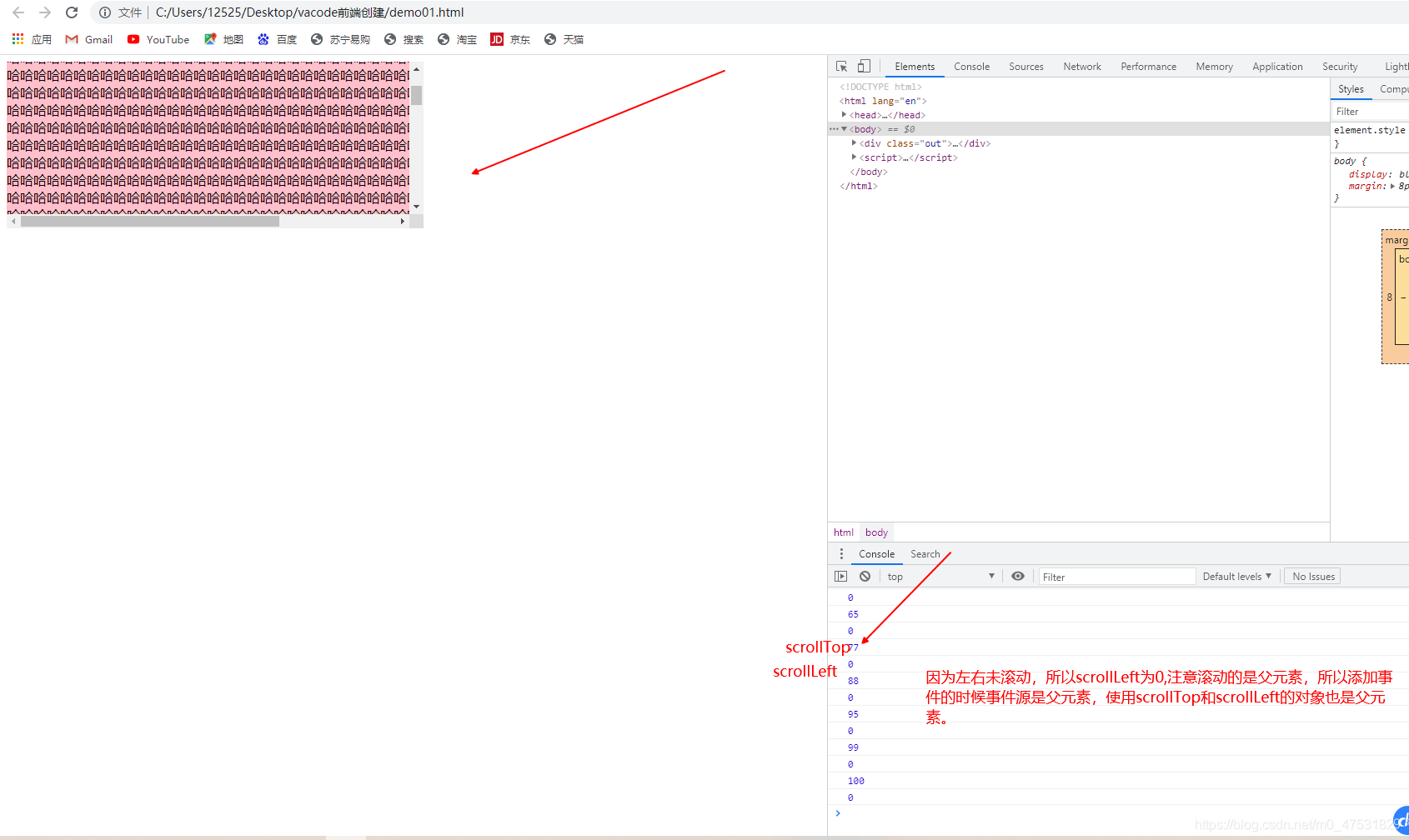Click the console log value 99
The image size is (1409, 840).
pos(853,747)
